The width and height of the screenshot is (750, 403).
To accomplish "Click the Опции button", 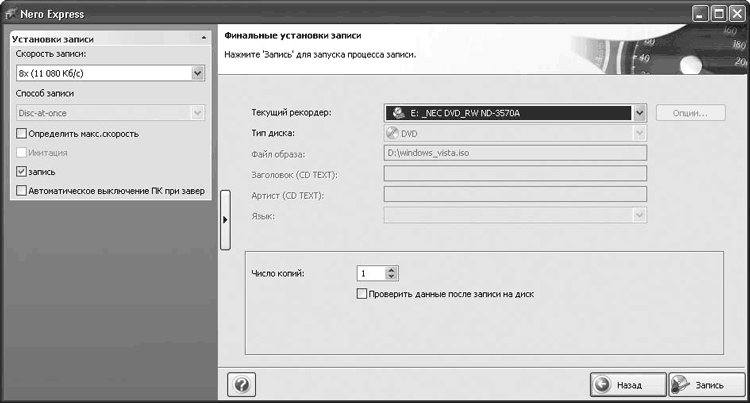I will click(690, 113).
